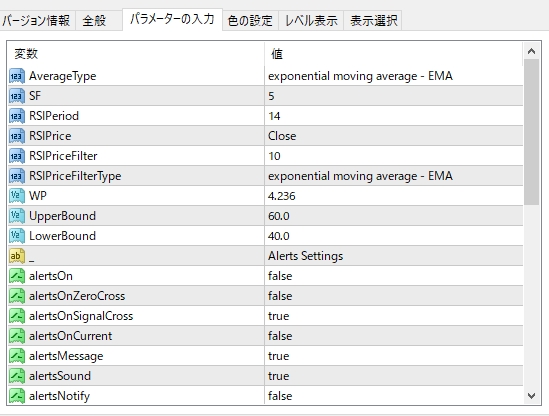The height and width of the screenshot is (416, 549).
Task: Click scrollbar down arrow button
Action: coord(531,396)
